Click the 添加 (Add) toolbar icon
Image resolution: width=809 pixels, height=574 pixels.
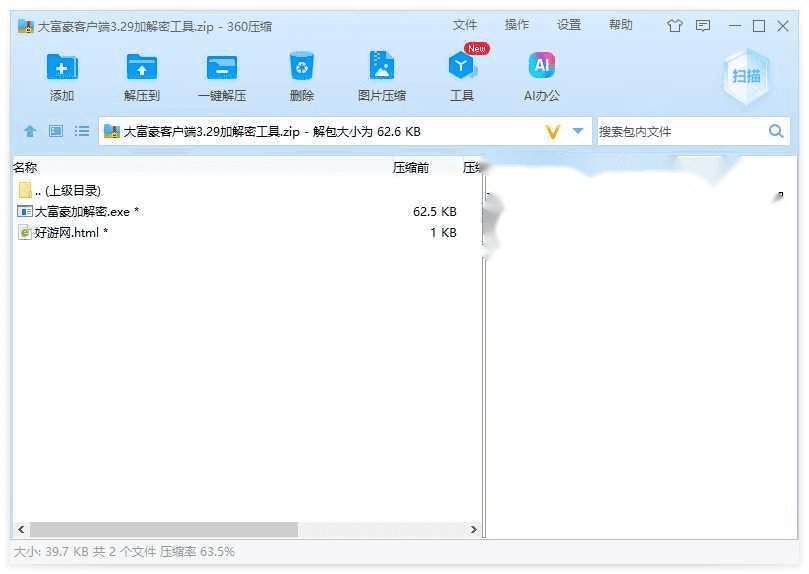62,68
